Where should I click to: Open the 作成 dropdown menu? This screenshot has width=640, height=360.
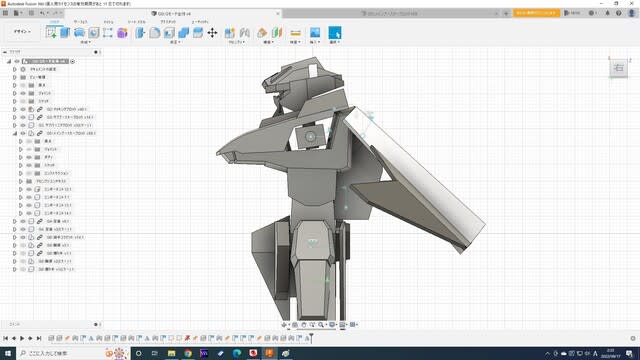click(x=86, y=42)
